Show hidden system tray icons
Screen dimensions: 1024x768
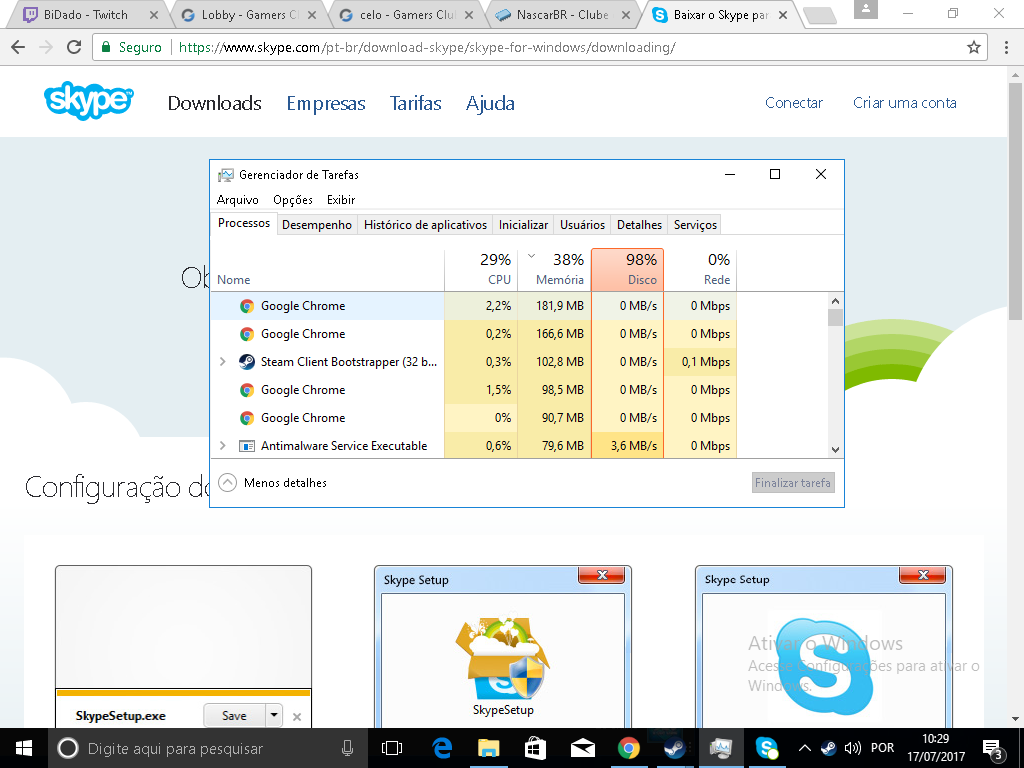[x=805, y=748]
